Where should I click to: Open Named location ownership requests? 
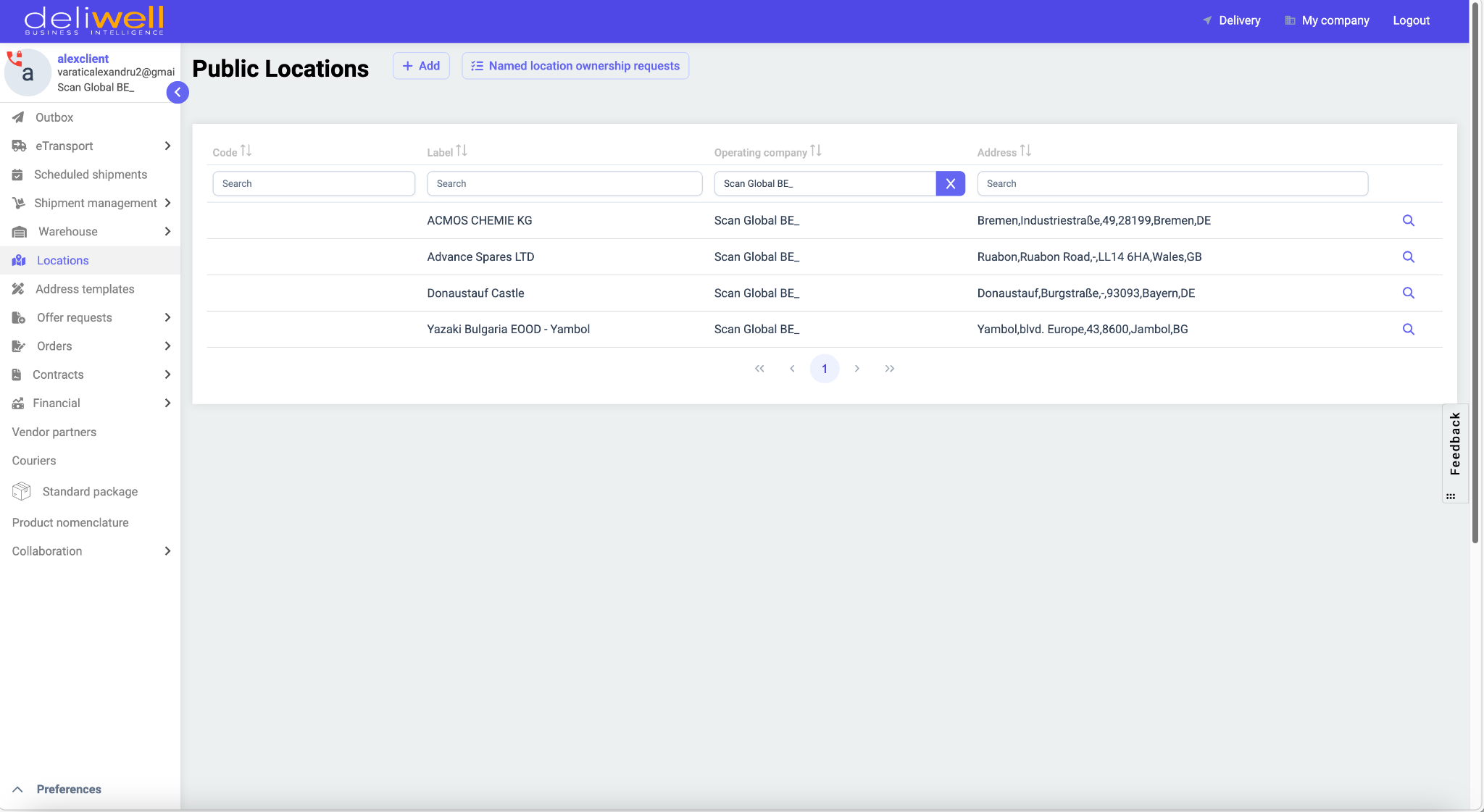pyautogui.click(x=575, y=66)
